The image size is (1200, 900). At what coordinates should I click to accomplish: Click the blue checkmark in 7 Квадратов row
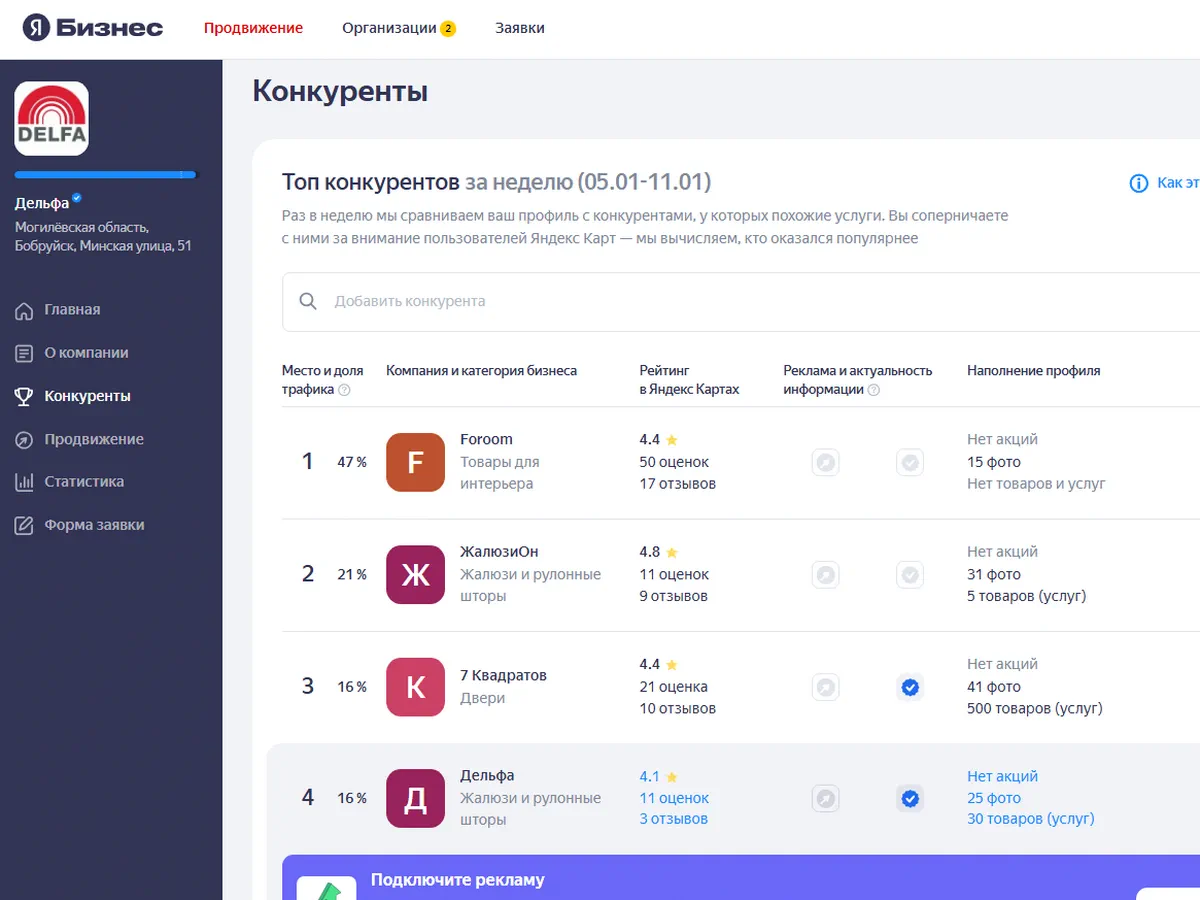910,687
